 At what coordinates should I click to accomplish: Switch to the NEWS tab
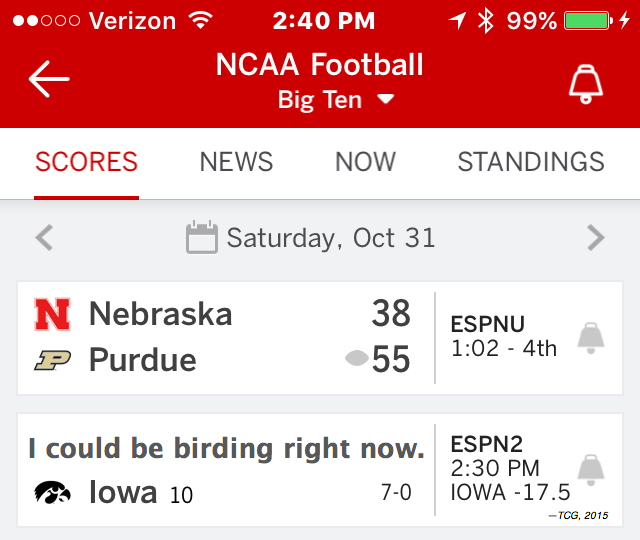point(236,162)
